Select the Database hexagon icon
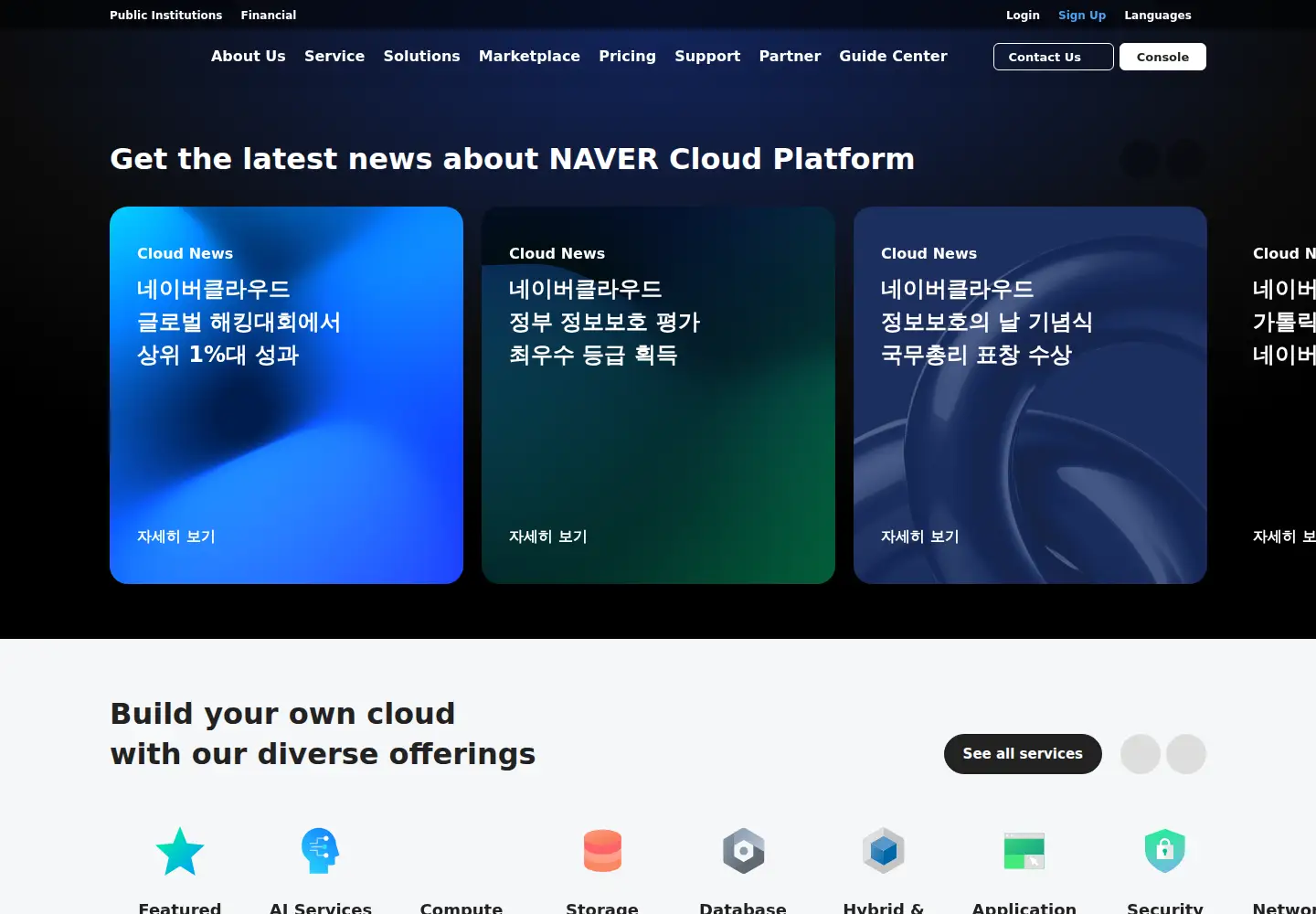The height and width of the screenshot is (914, 1316). point(743,851)
